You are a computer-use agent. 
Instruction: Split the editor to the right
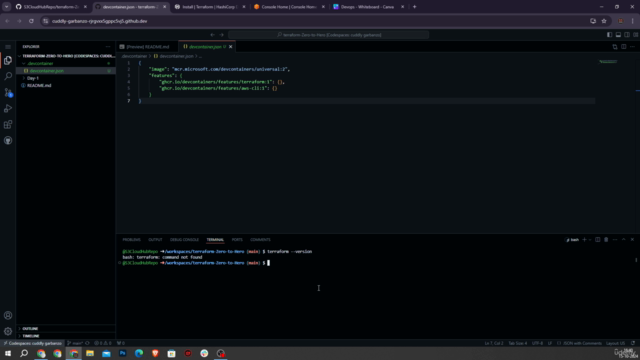(624, 47)
